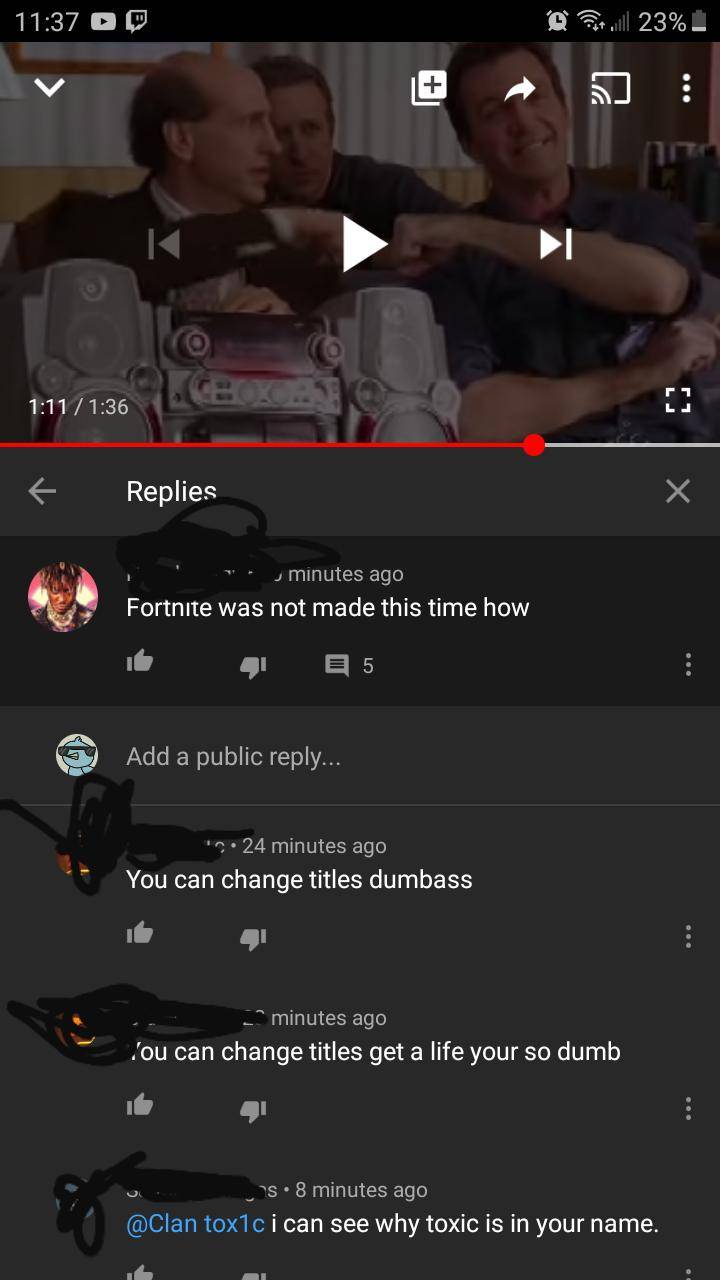The width and height of the screenshot is (720, 1280).
Task: Click the red progress bar scrubber
Action: pos(534,444)
